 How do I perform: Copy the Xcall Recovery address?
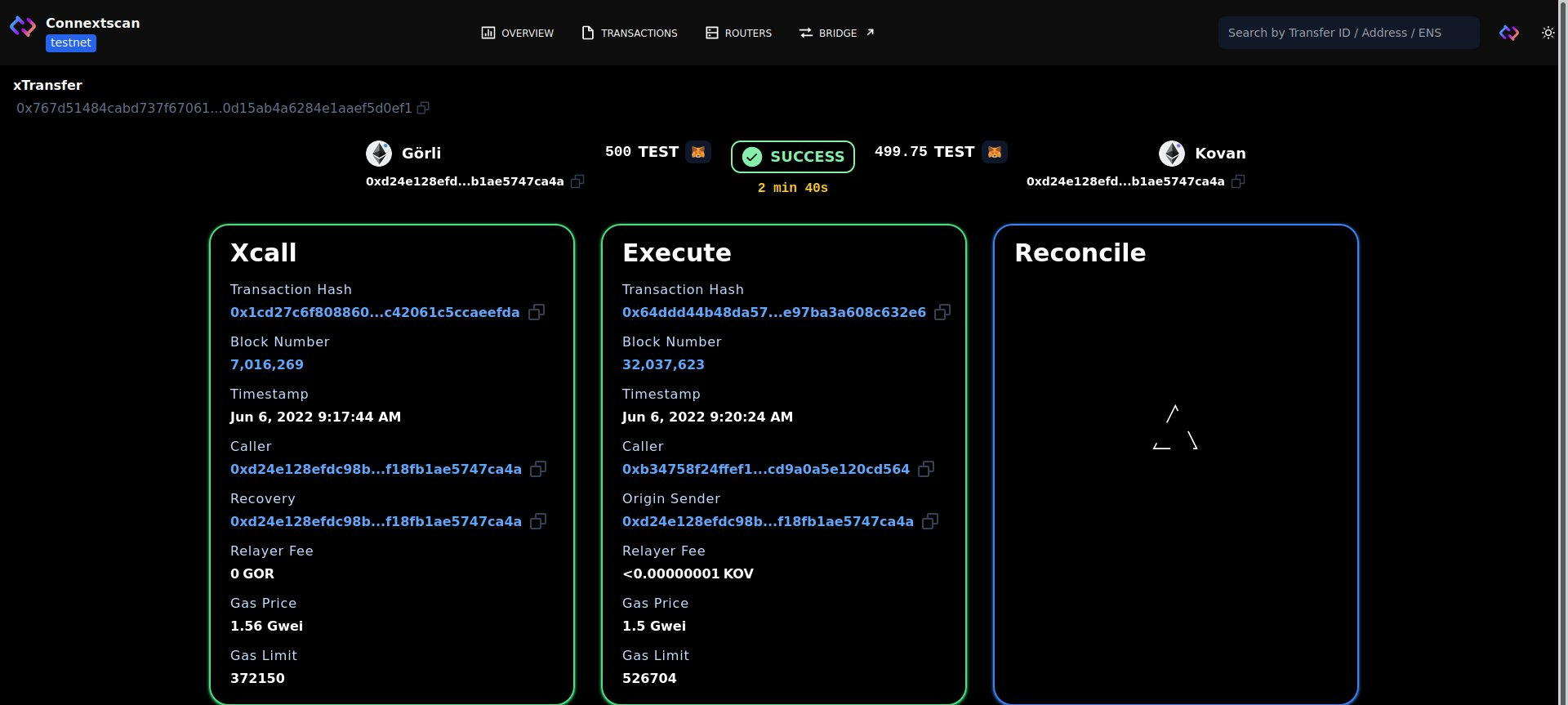point(538,521)
